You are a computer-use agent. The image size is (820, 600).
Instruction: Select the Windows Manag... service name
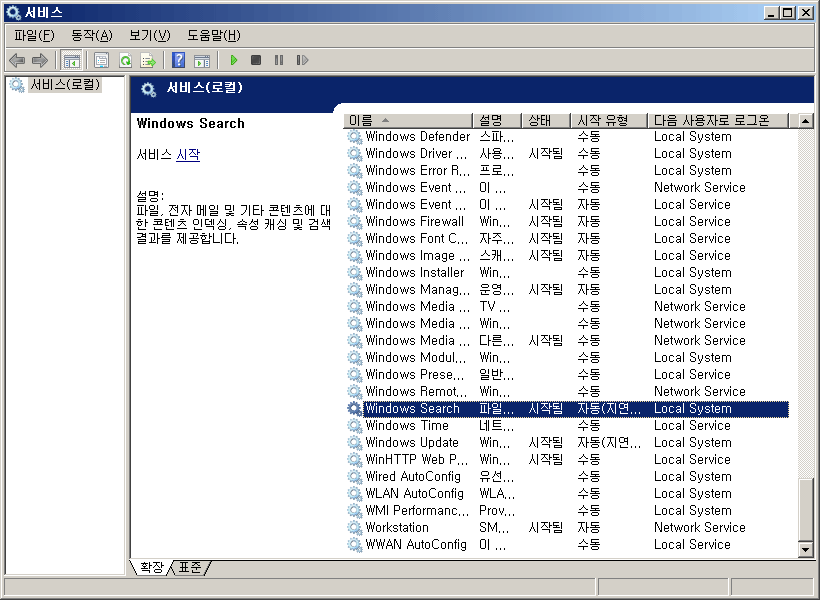click(417, 290)
